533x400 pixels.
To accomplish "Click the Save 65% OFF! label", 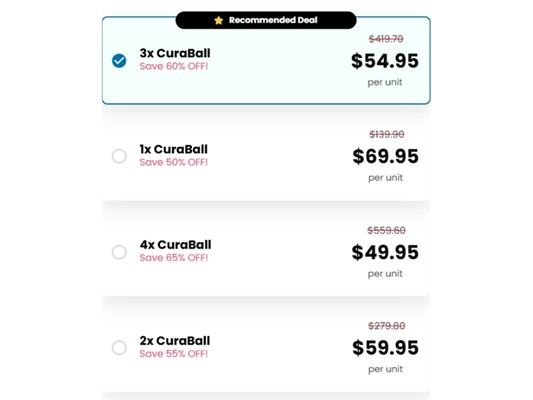I will click(x=174, y=258).
